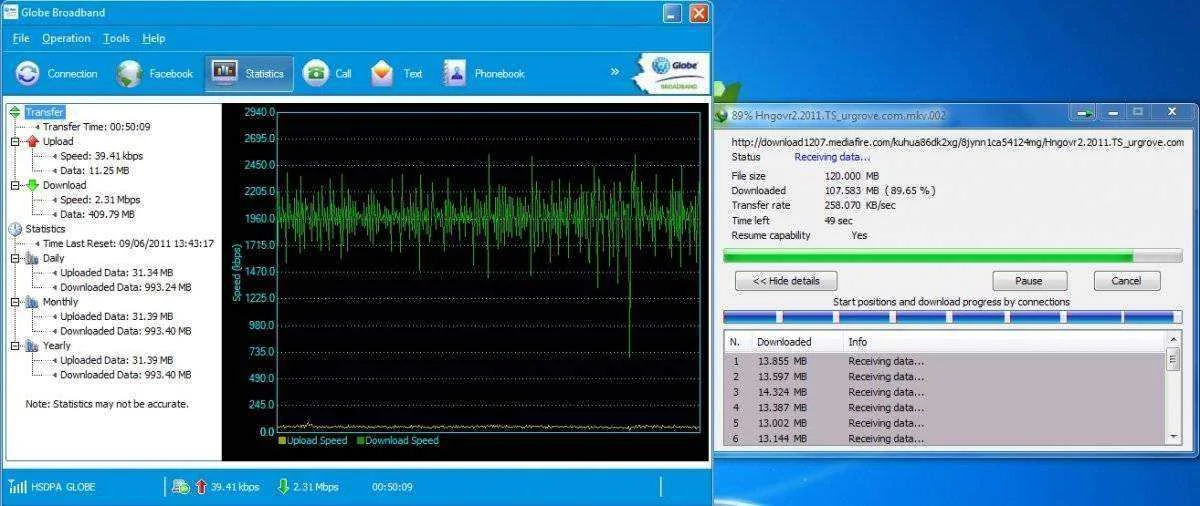This screenshot has height=506, width=1200.
Task: Click the Globe Broadband logo
Action: [673, 73]
